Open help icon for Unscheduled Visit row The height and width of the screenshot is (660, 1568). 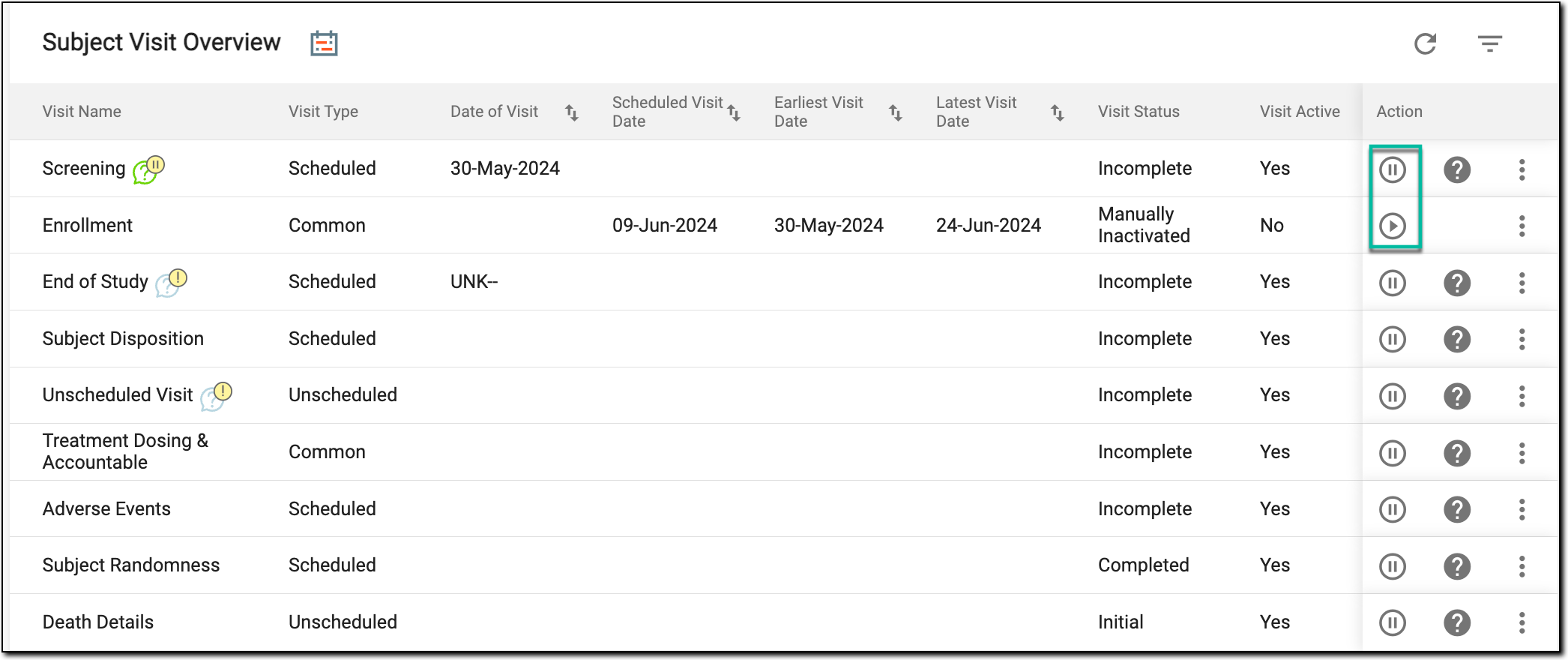point(1457,396)
